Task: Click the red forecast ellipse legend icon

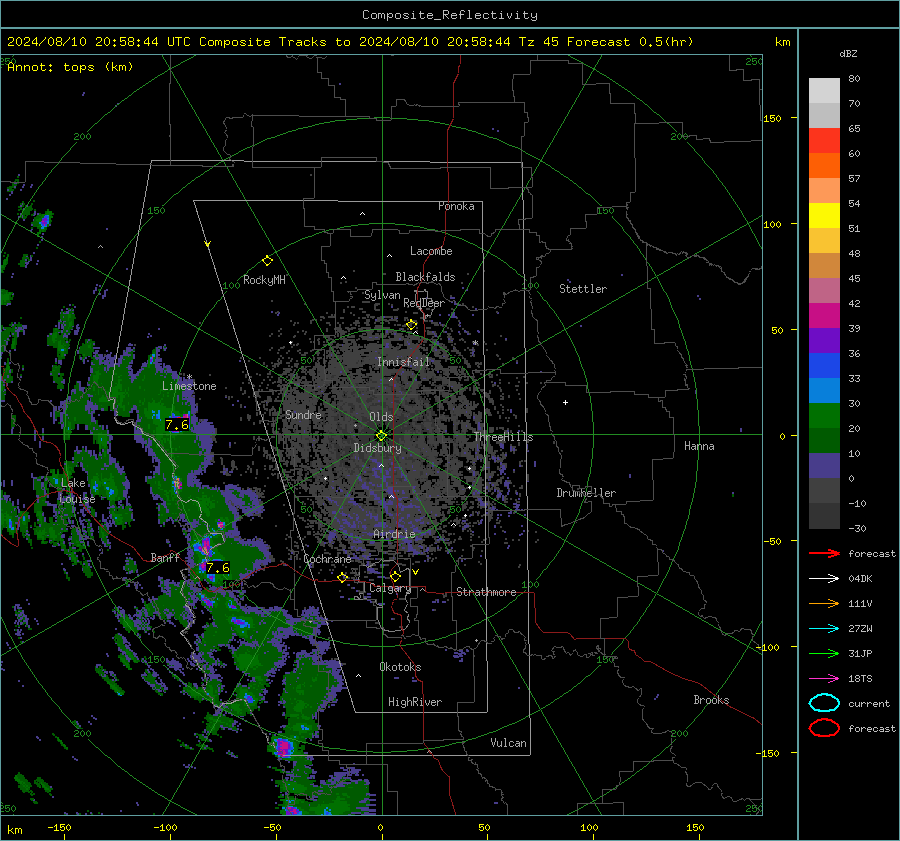Action: pos(824,728)
